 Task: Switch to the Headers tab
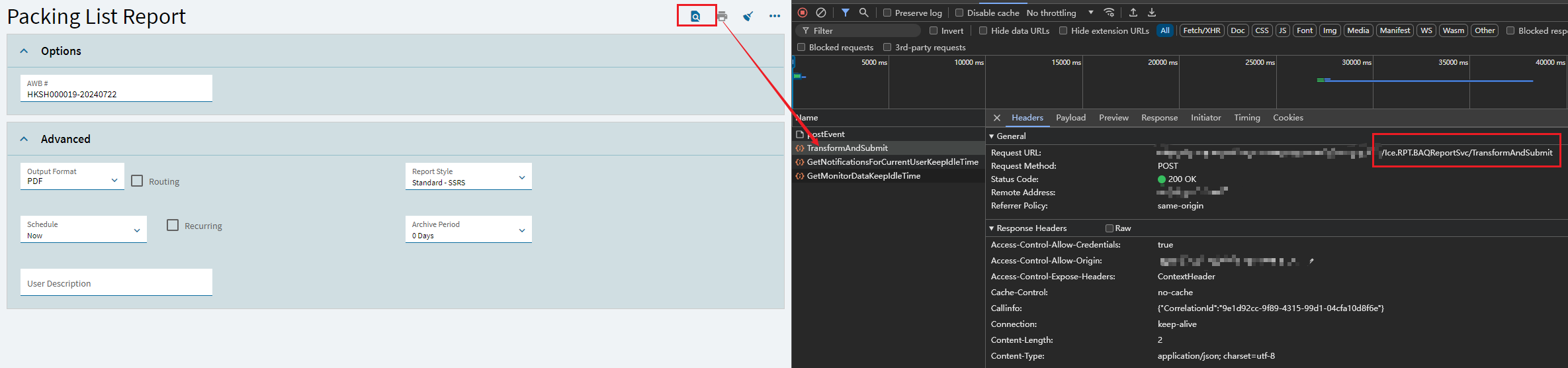(x=1027, y=118)
